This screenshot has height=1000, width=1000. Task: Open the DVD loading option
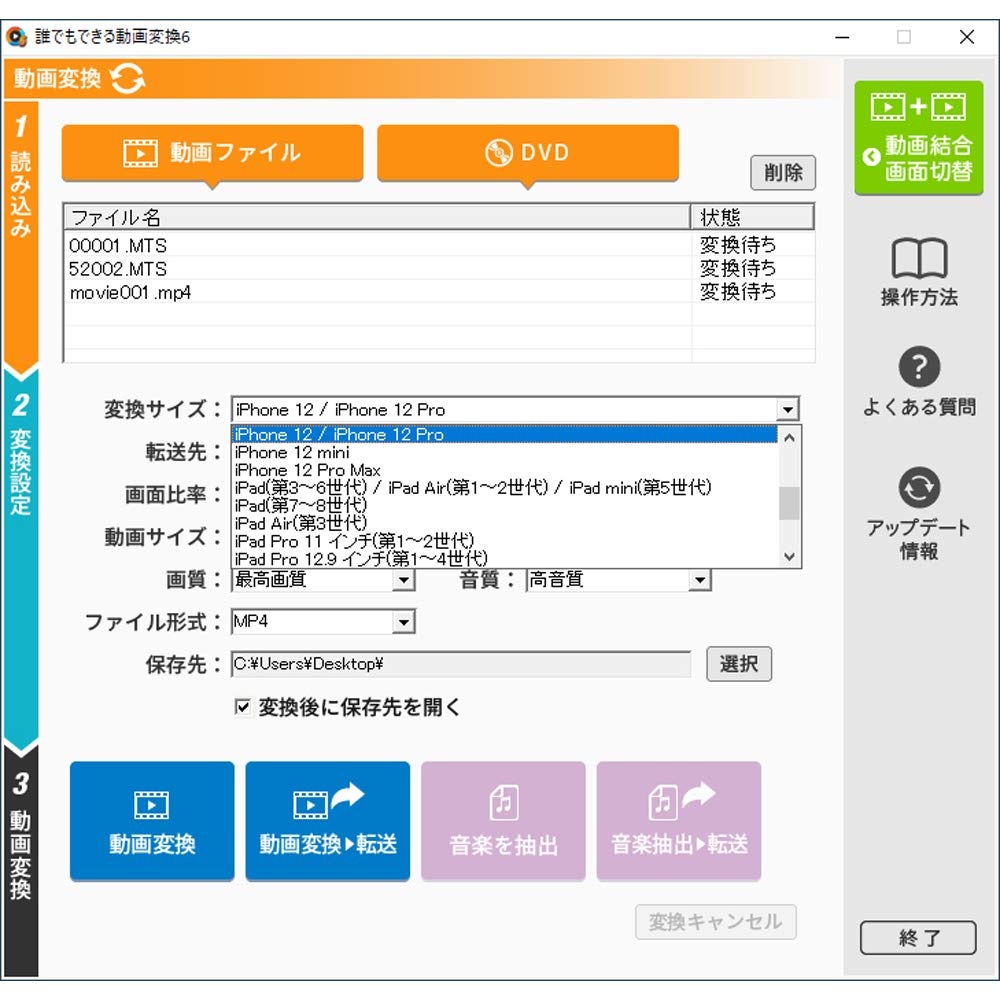coord(527,151)
